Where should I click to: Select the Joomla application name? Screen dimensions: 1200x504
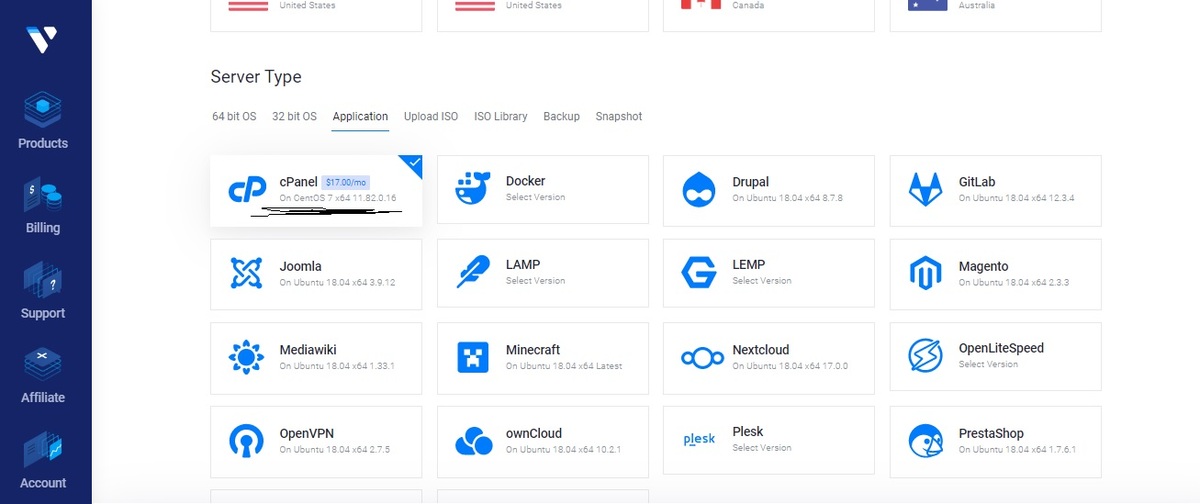click(x=301, y=266)
